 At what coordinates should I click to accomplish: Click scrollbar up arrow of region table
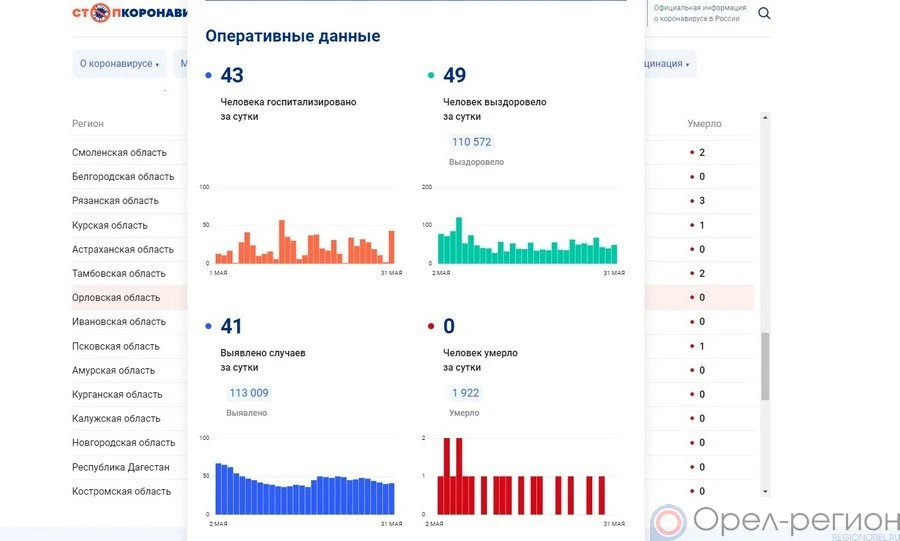[x=765, y=118]
